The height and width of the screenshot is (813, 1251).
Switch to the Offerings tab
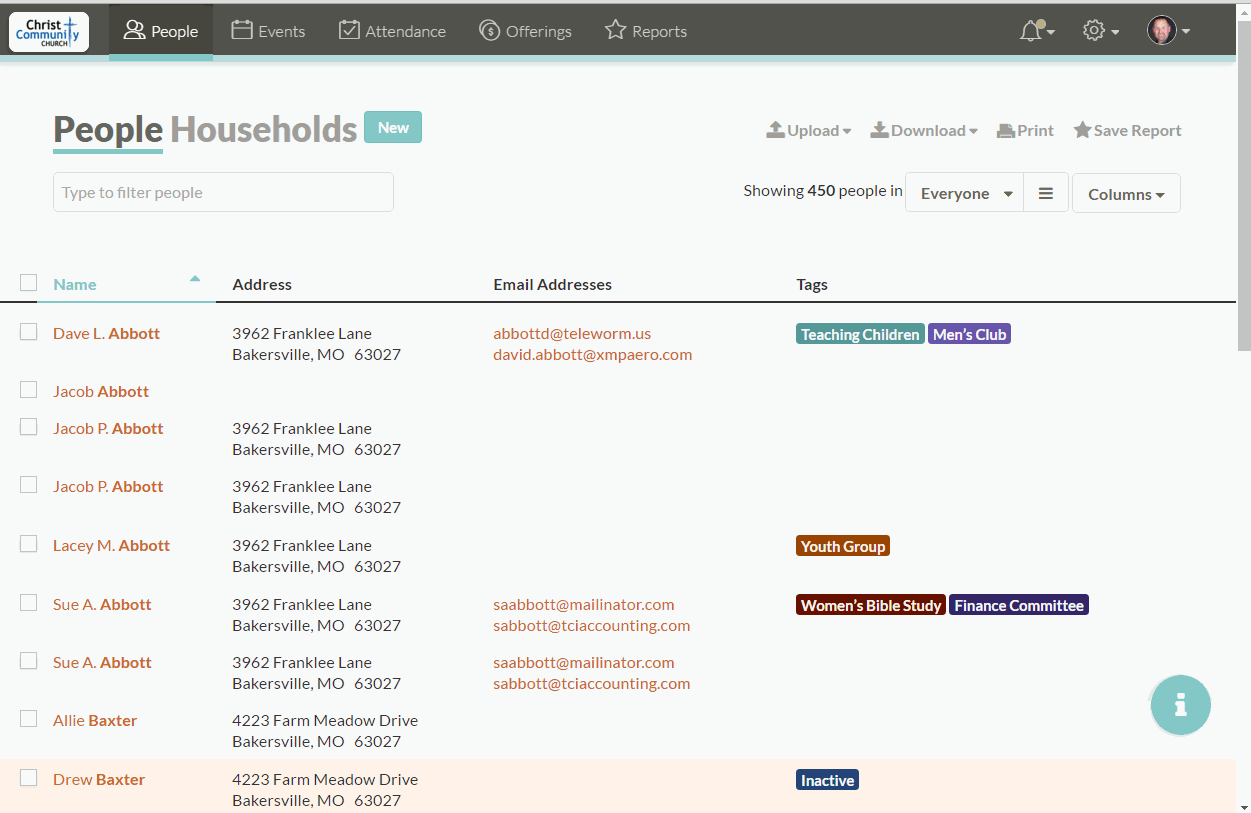pyautogui.click(x=526, y=31)
